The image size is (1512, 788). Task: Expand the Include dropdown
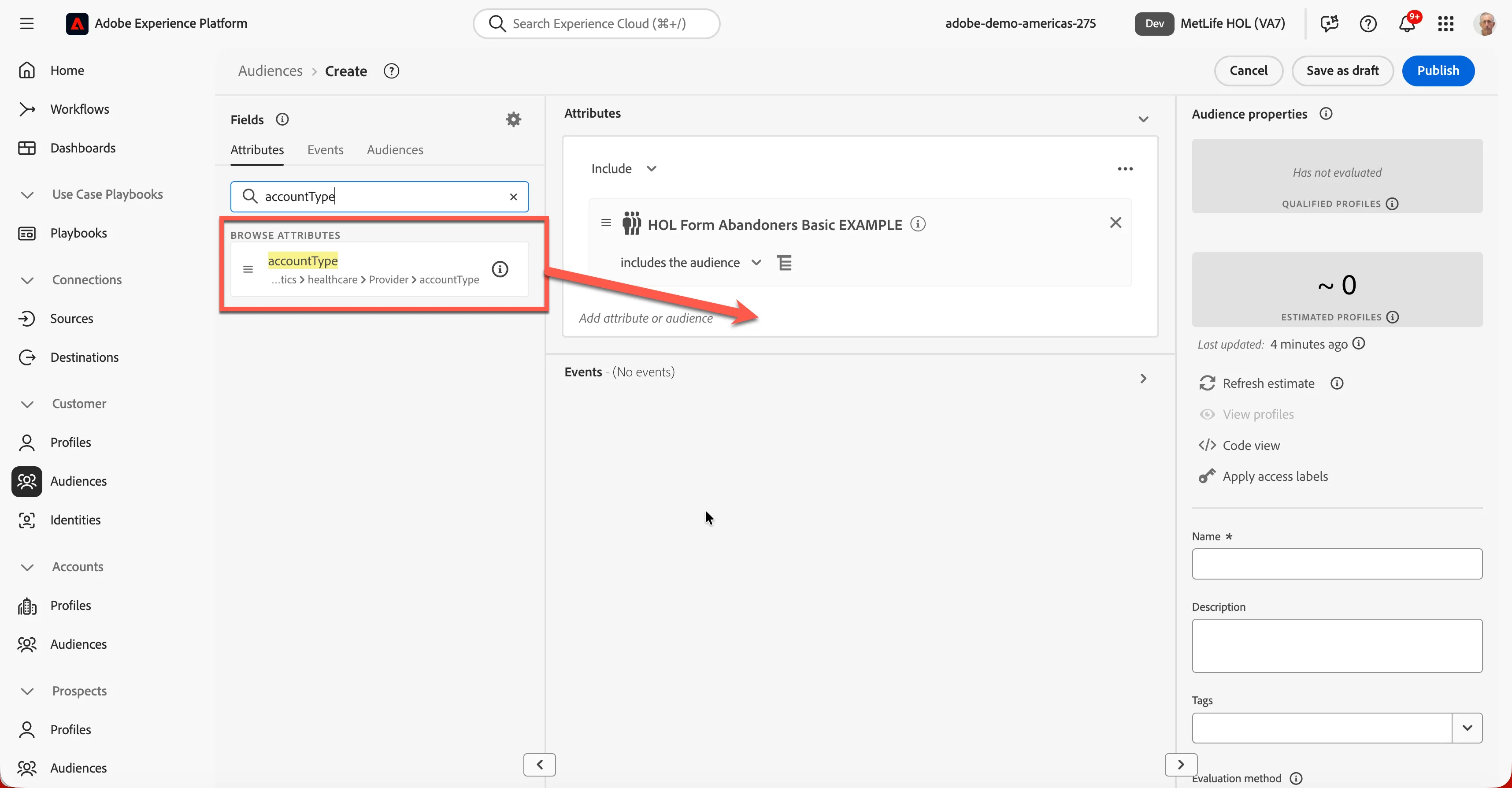623,168
